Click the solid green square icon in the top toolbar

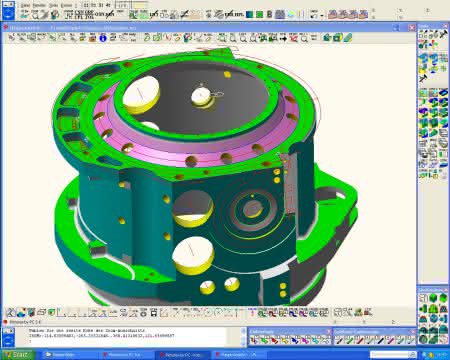(x=259, y=14)
